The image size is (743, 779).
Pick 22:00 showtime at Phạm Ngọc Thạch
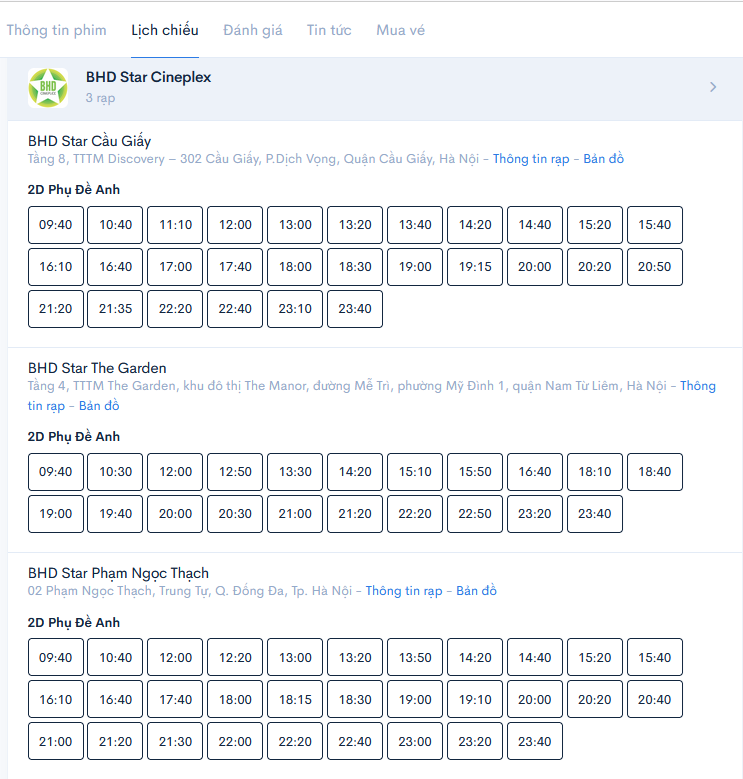click(x=235, y=741)
